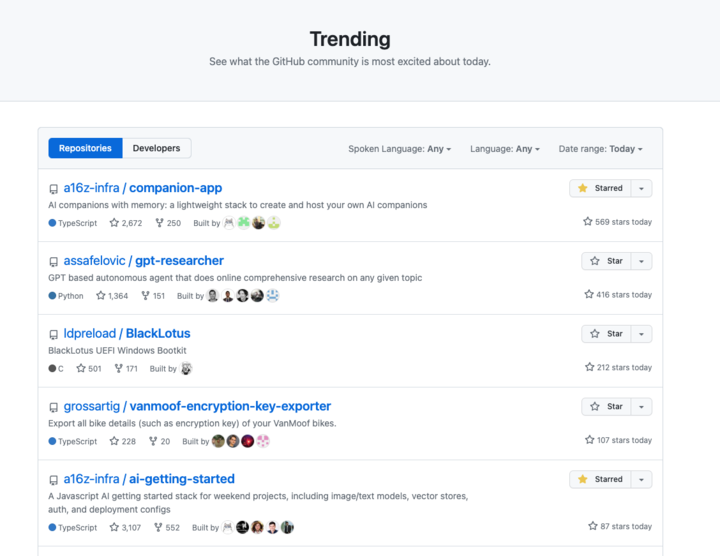
Task: Click the '416 stars today' text
Action: click(x=618, y=294)
